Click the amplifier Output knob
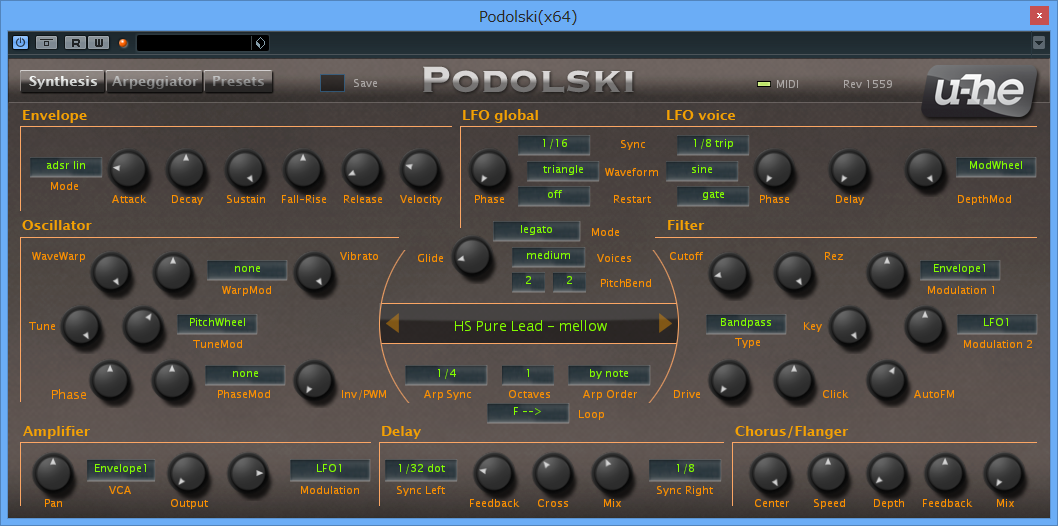The height and width of the screenshot is (526, 1058). coord(188,472)
